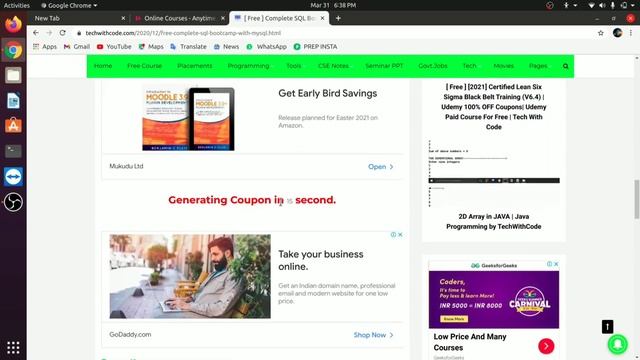Open Seminar PPT menu item
This screenshot has height=360, width=640.
click(384, 66)
